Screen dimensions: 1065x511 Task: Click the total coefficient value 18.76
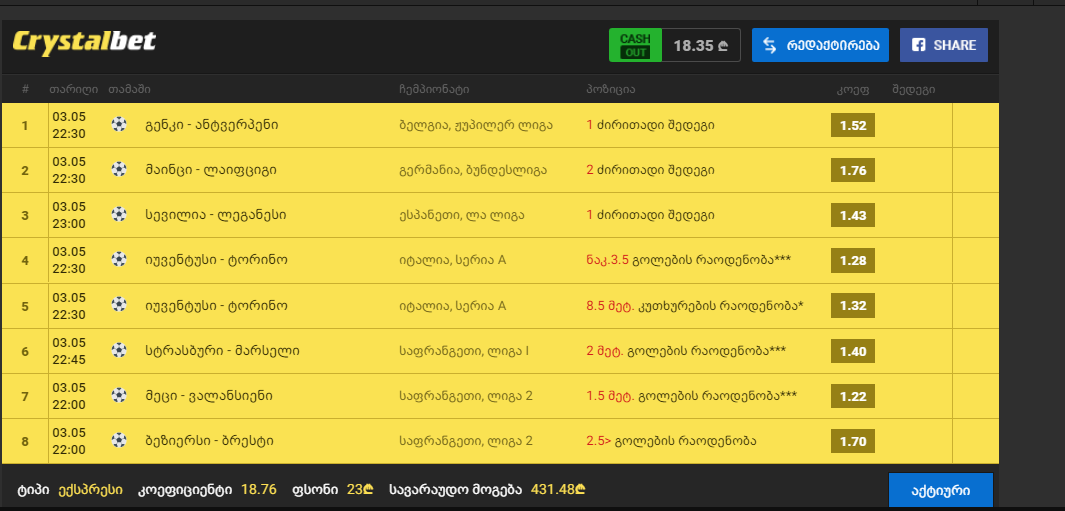[x=259, y=489]
